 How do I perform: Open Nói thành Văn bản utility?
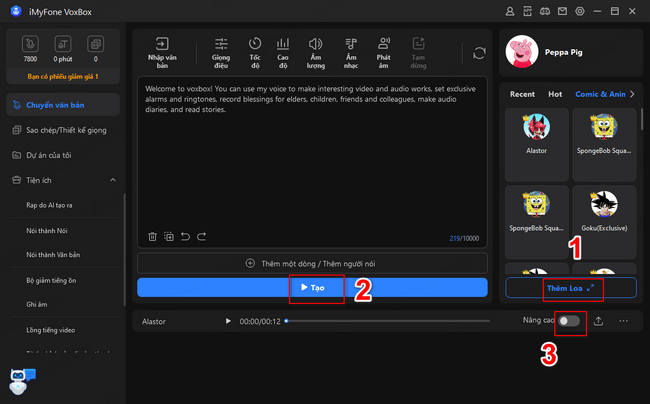53,255
